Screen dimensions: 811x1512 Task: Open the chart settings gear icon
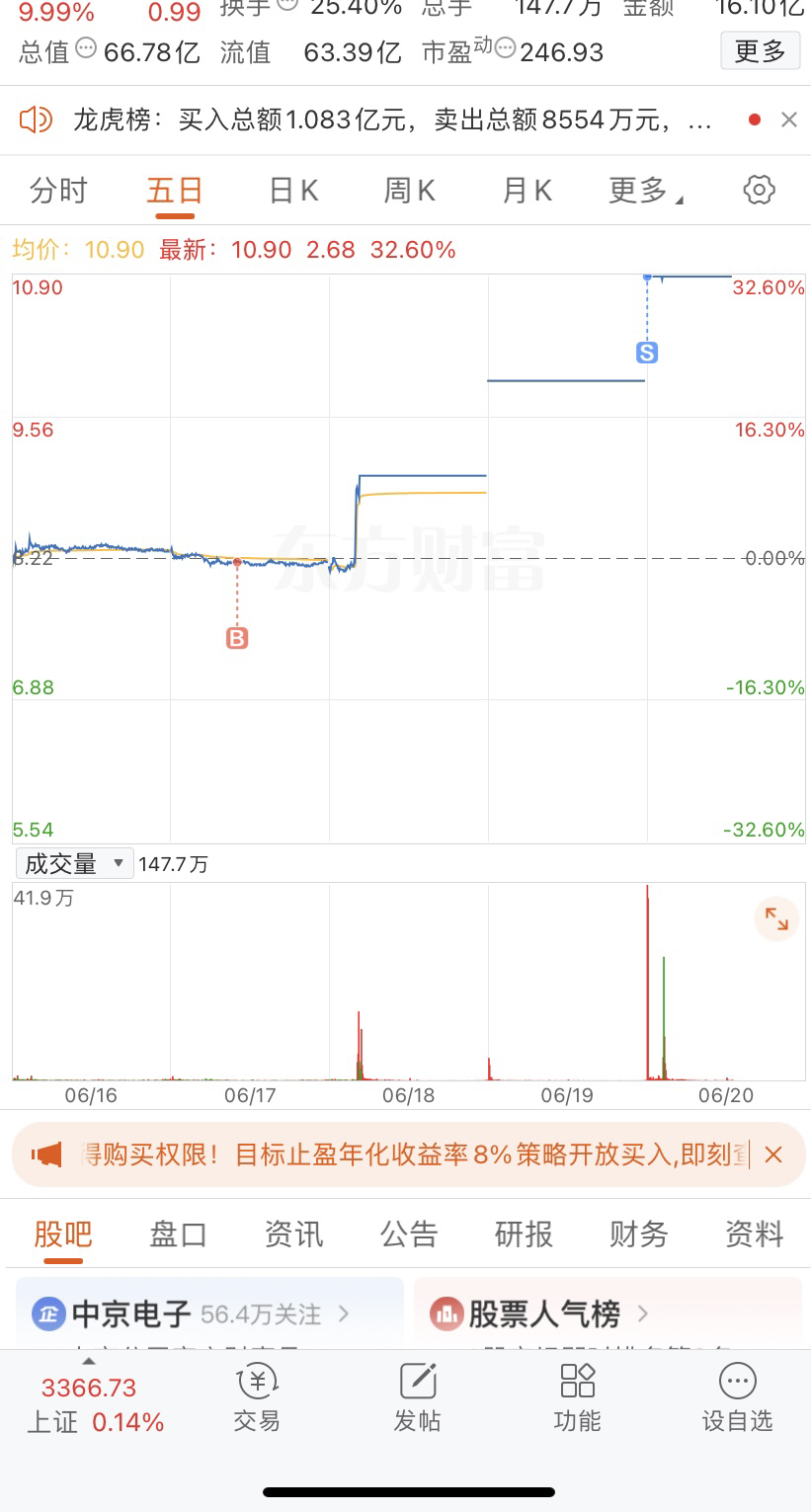759,190
